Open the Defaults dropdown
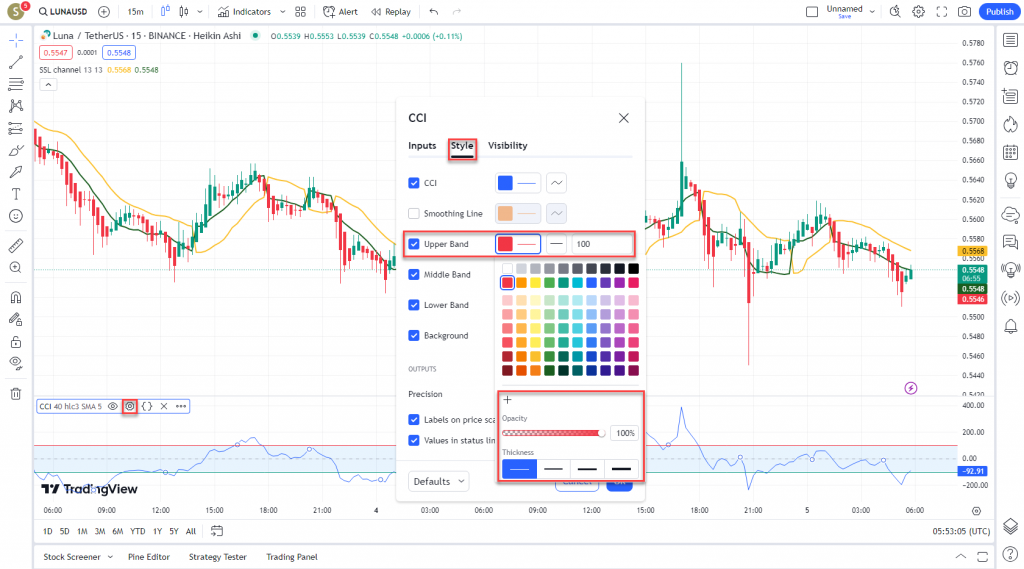Screen dimensions: 1024x569 [439, 481]
